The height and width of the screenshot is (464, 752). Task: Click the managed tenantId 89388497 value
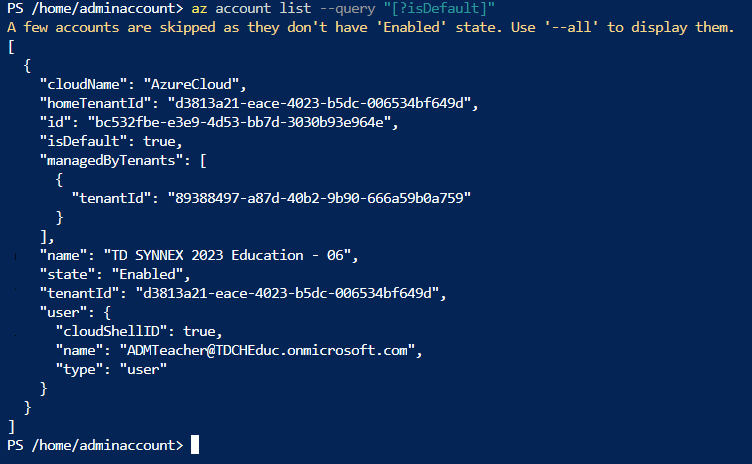coord(319,198)
